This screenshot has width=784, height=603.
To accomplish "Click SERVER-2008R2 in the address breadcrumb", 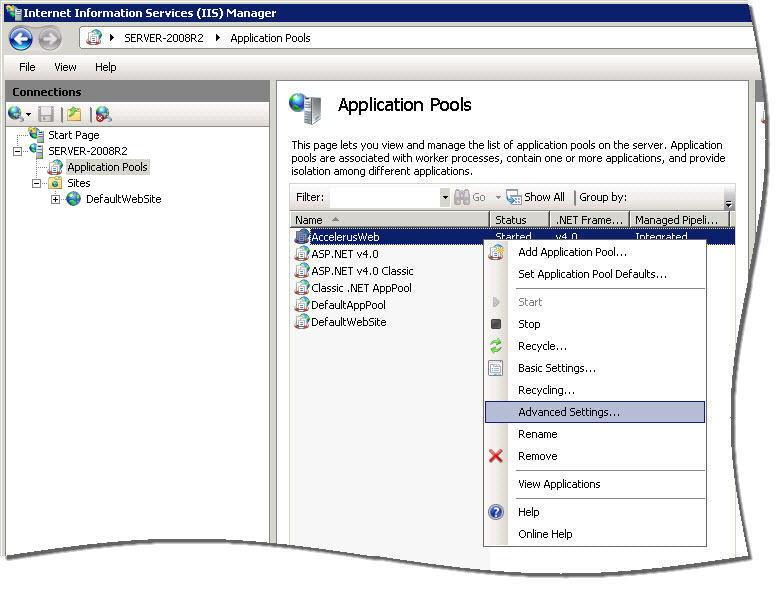I will pyautogui.click(x=164, y=38).
